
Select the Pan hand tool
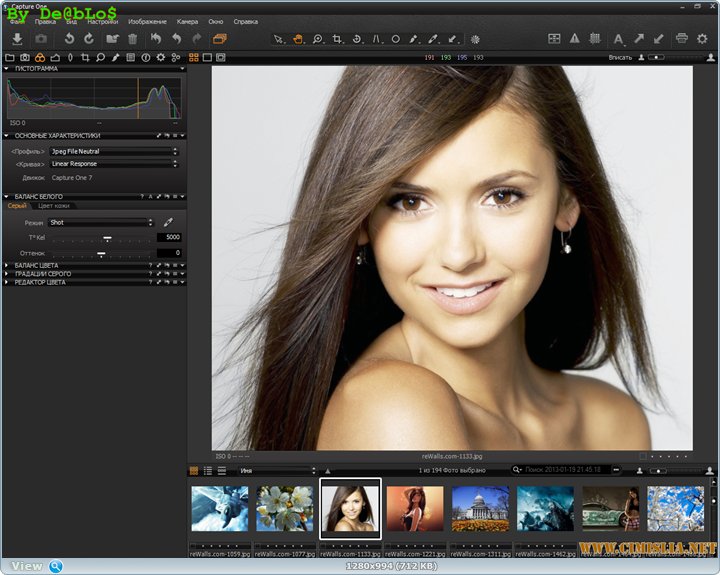coord(298,39)
